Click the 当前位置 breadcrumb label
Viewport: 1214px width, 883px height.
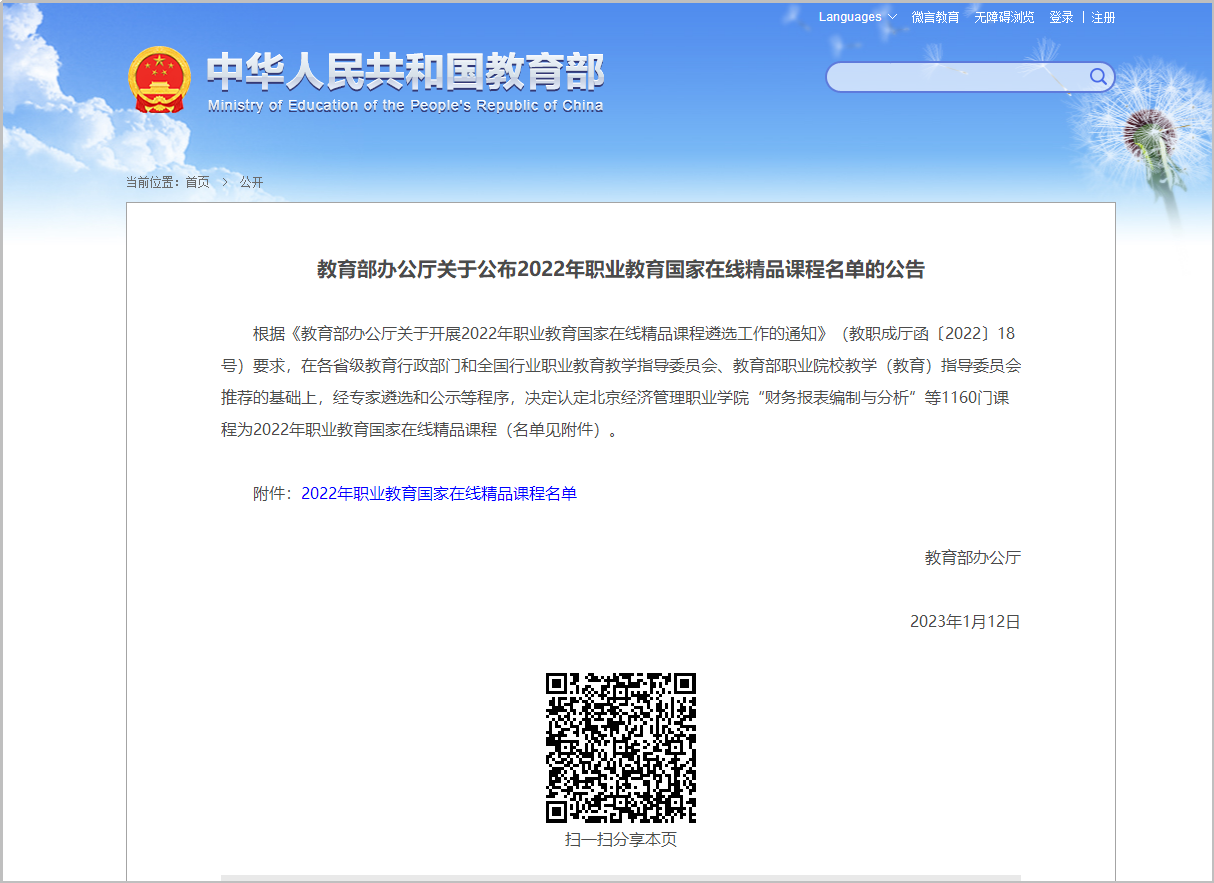coord(153,182)
